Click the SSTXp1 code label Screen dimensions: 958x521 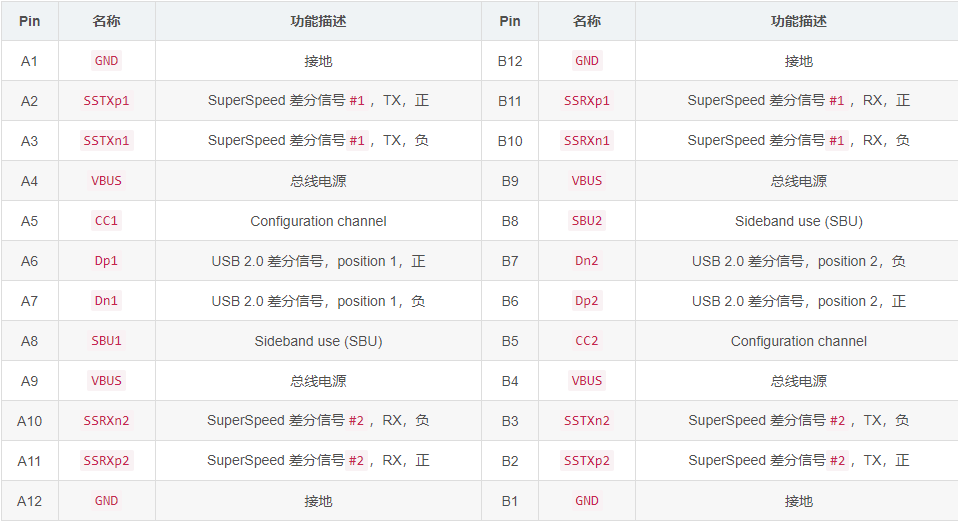(106, 101)
